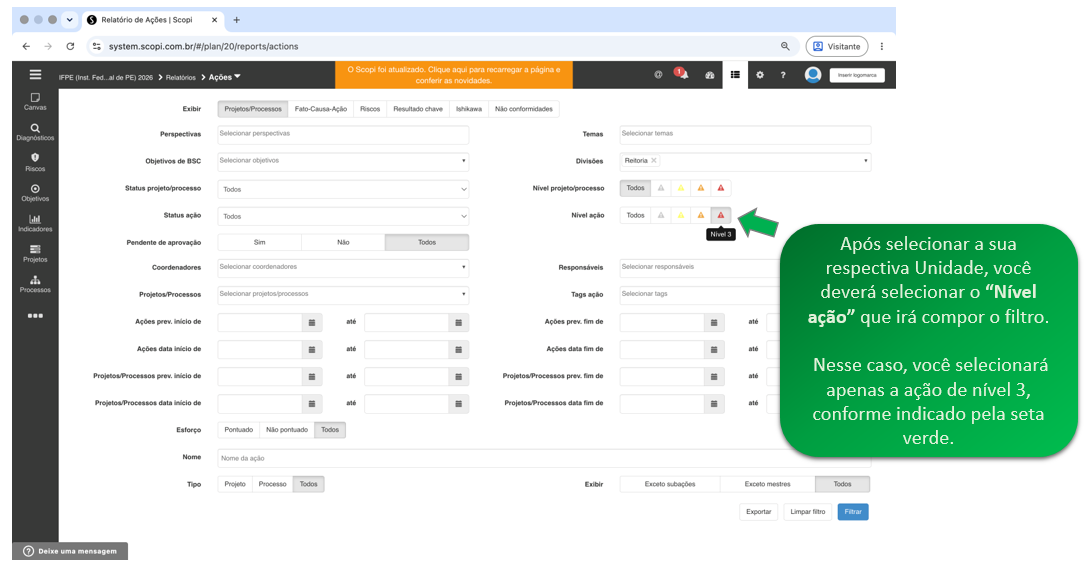Set Pendente de aprovação to Sim
Viewport: 1087px width, 574px height.
tap(259, 242)
